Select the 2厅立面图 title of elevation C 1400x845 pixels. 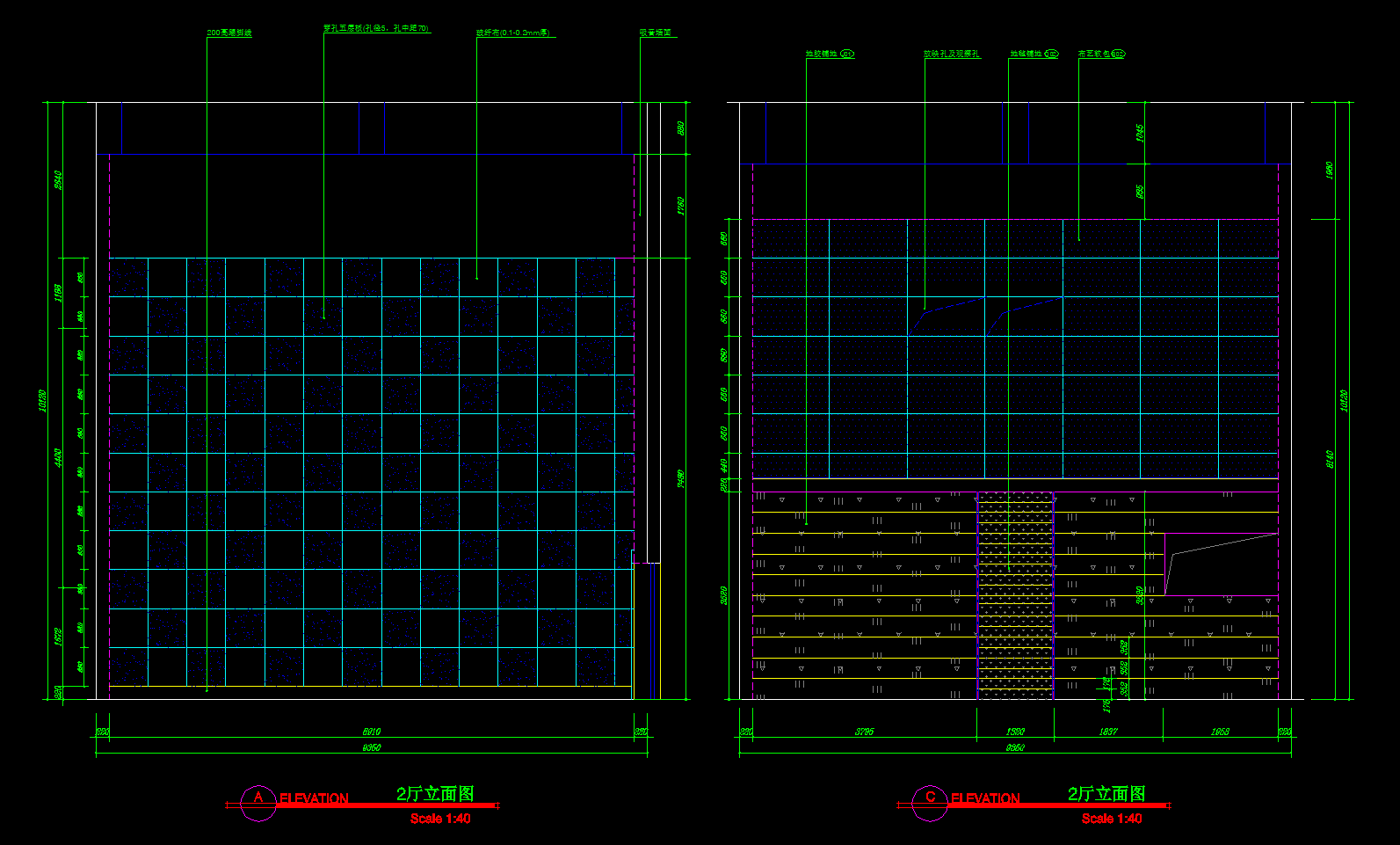[1106, 794]
